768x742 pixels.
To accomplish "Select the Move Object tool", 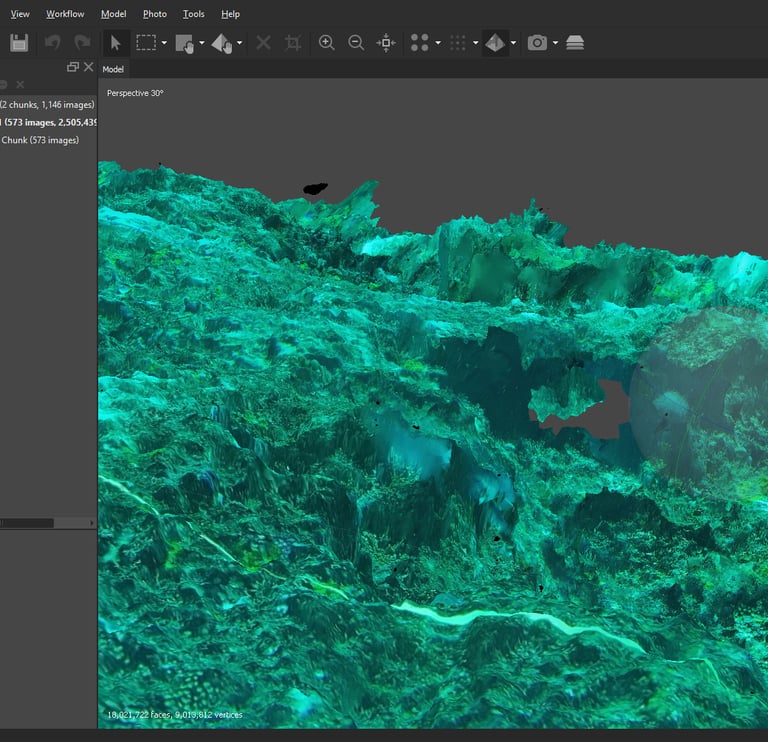I will [221, 43].
